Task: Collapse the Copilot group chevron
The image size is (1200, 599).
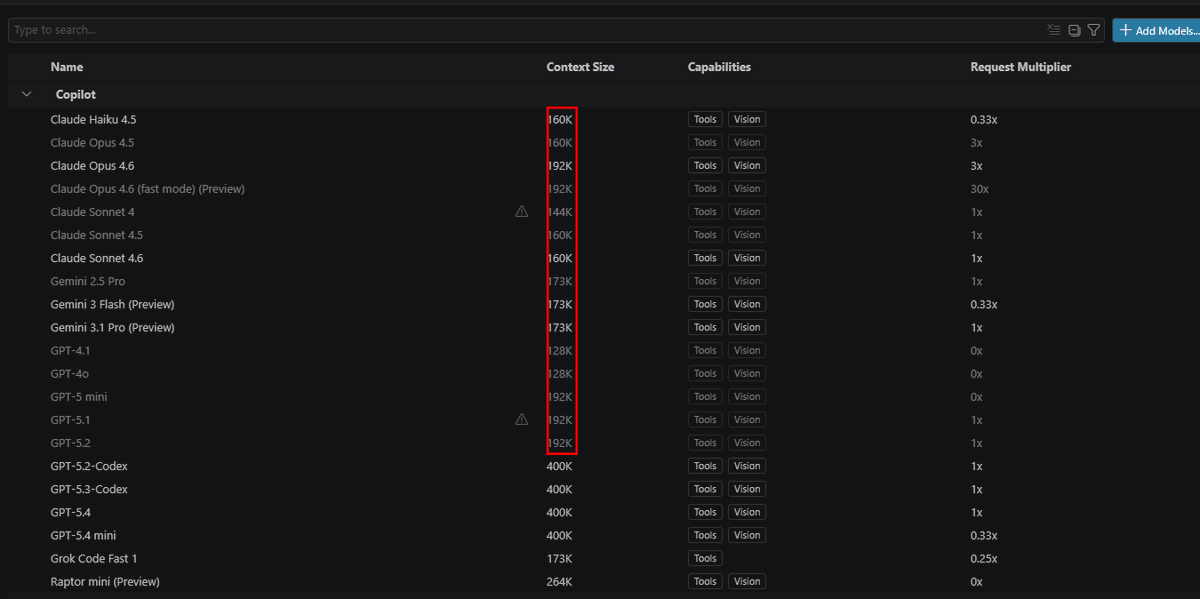Action: pyautogui.click(x=26, y=94)
